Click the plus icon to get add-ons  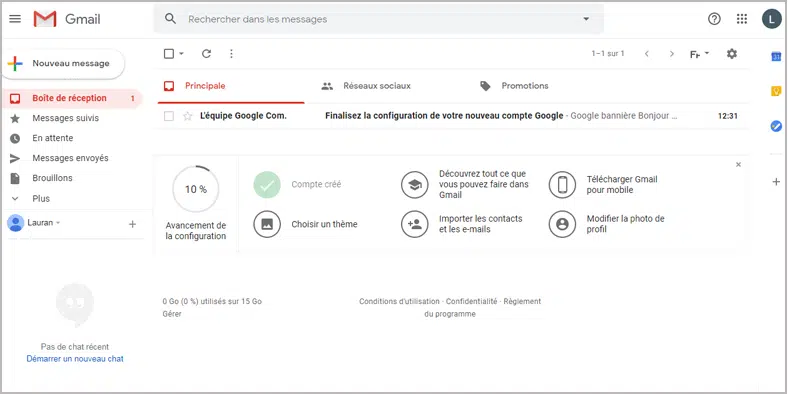tap(776, 181)
